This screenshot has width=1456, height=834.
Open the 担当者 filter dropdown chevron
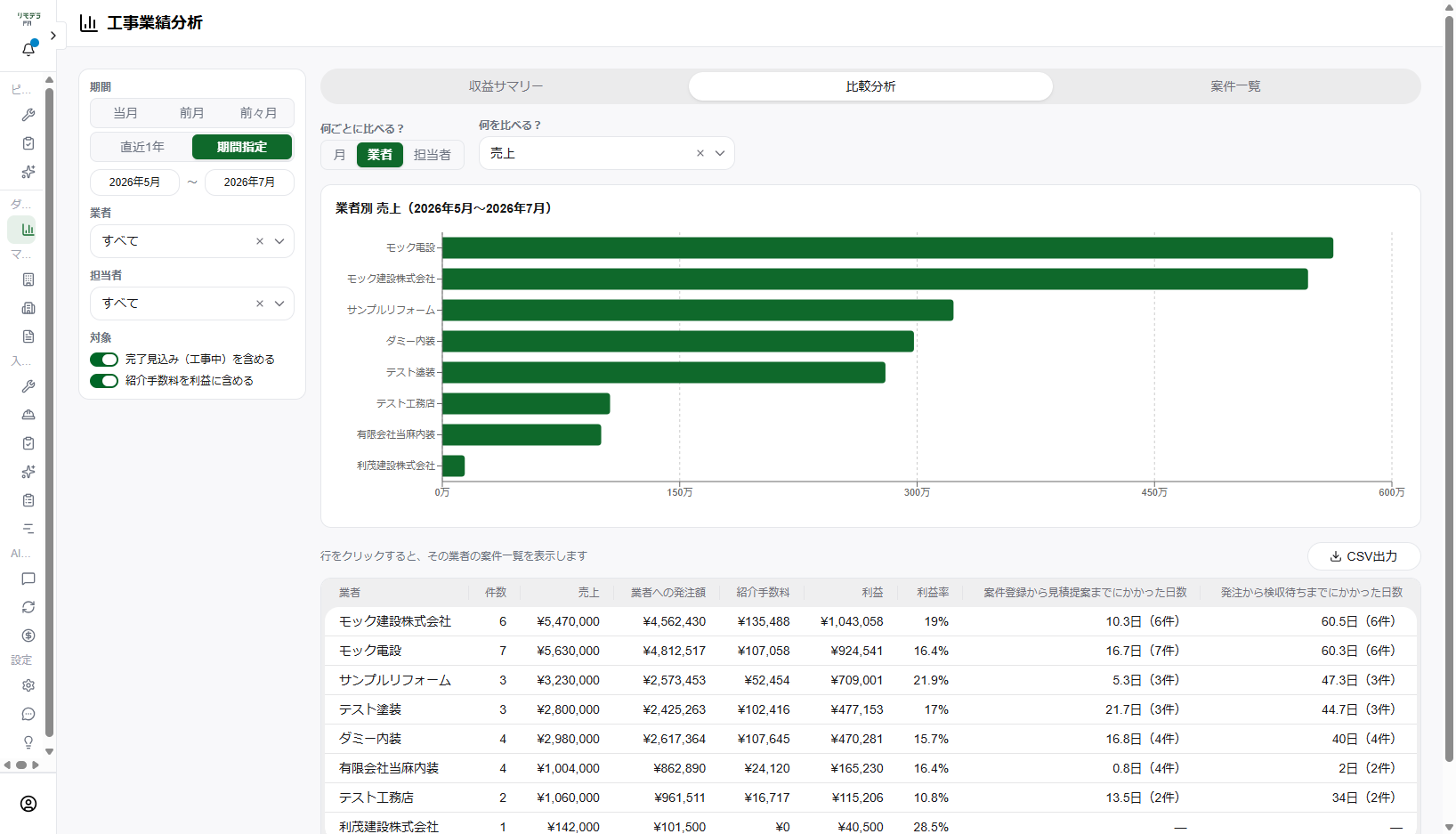(279, 304)
